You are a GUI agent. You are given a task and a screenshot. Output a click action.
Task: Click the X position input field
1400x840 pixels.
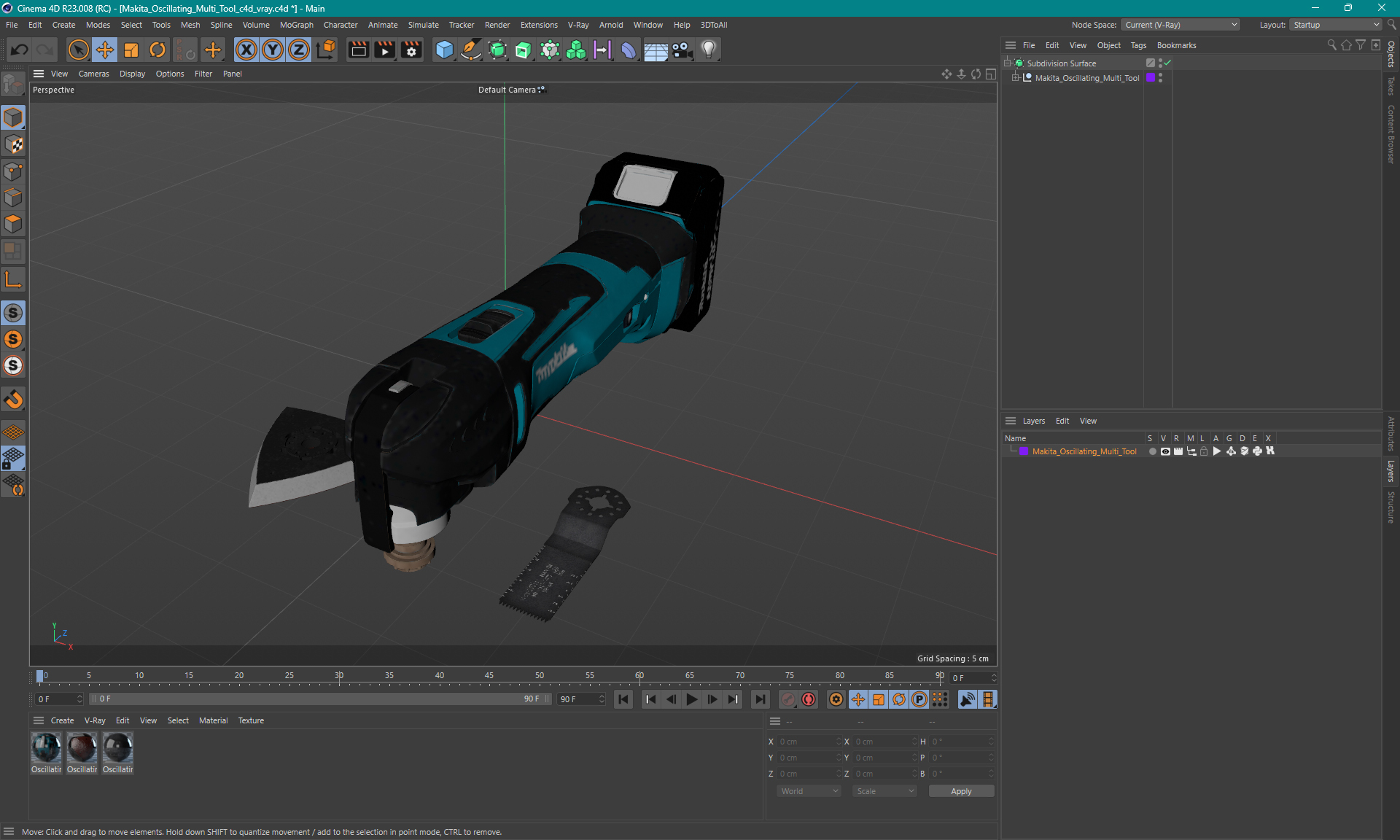(x=808, y=742)
